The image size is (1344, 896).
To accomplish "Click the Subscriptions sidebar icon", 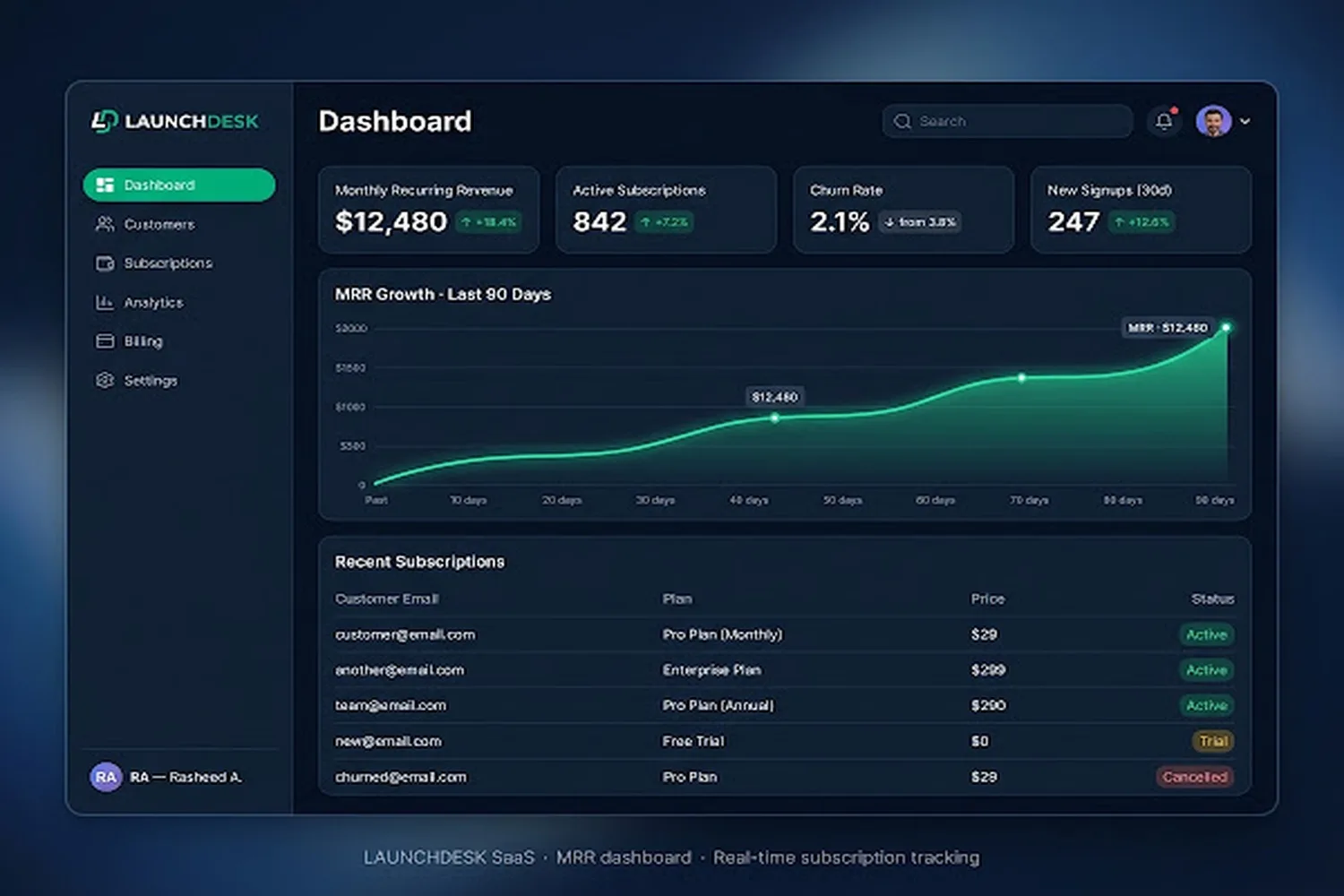I will click(x=105, y=263).
